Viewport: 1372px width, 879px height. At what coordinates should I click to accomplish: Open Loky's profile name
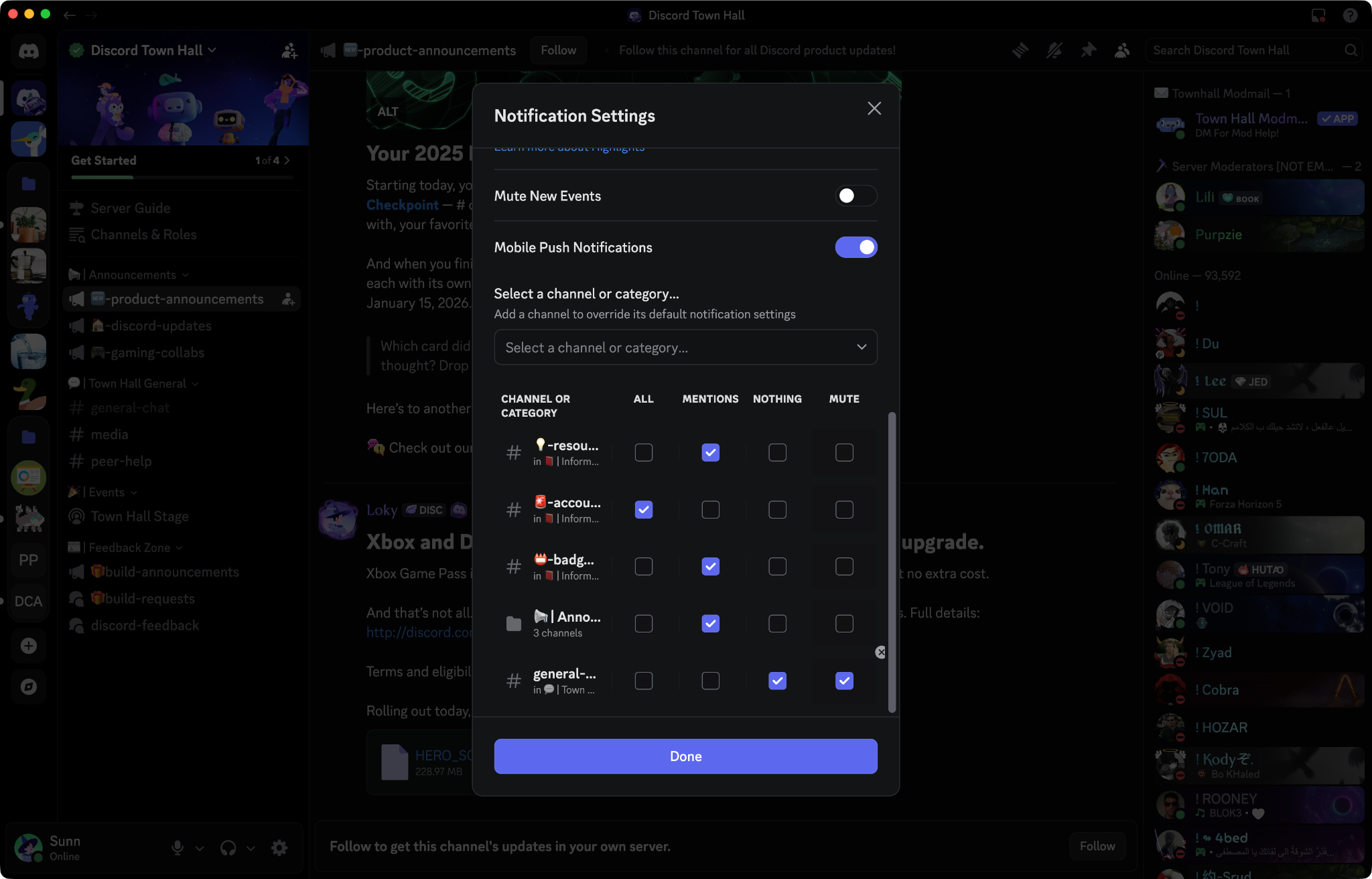pos(382,511)
